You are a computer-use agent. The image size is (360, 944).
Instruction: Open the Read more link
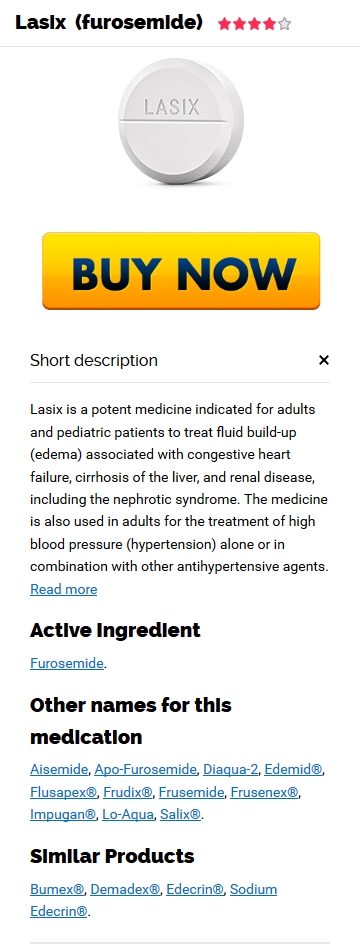tap(63, 589)
